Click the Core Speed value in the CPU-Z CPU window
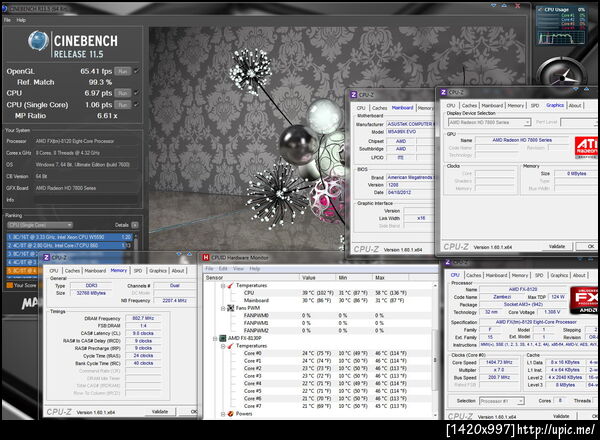Screen dimensions: 600x440 click(499, 362)
